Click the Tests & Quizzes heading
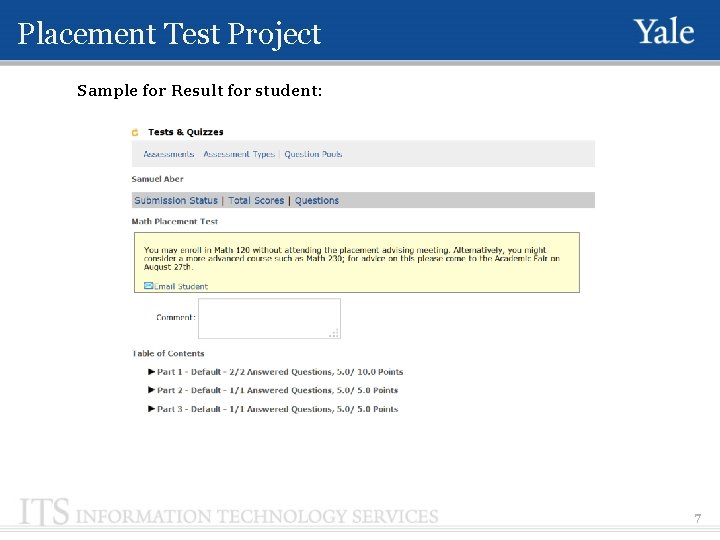 pos(186,132)
